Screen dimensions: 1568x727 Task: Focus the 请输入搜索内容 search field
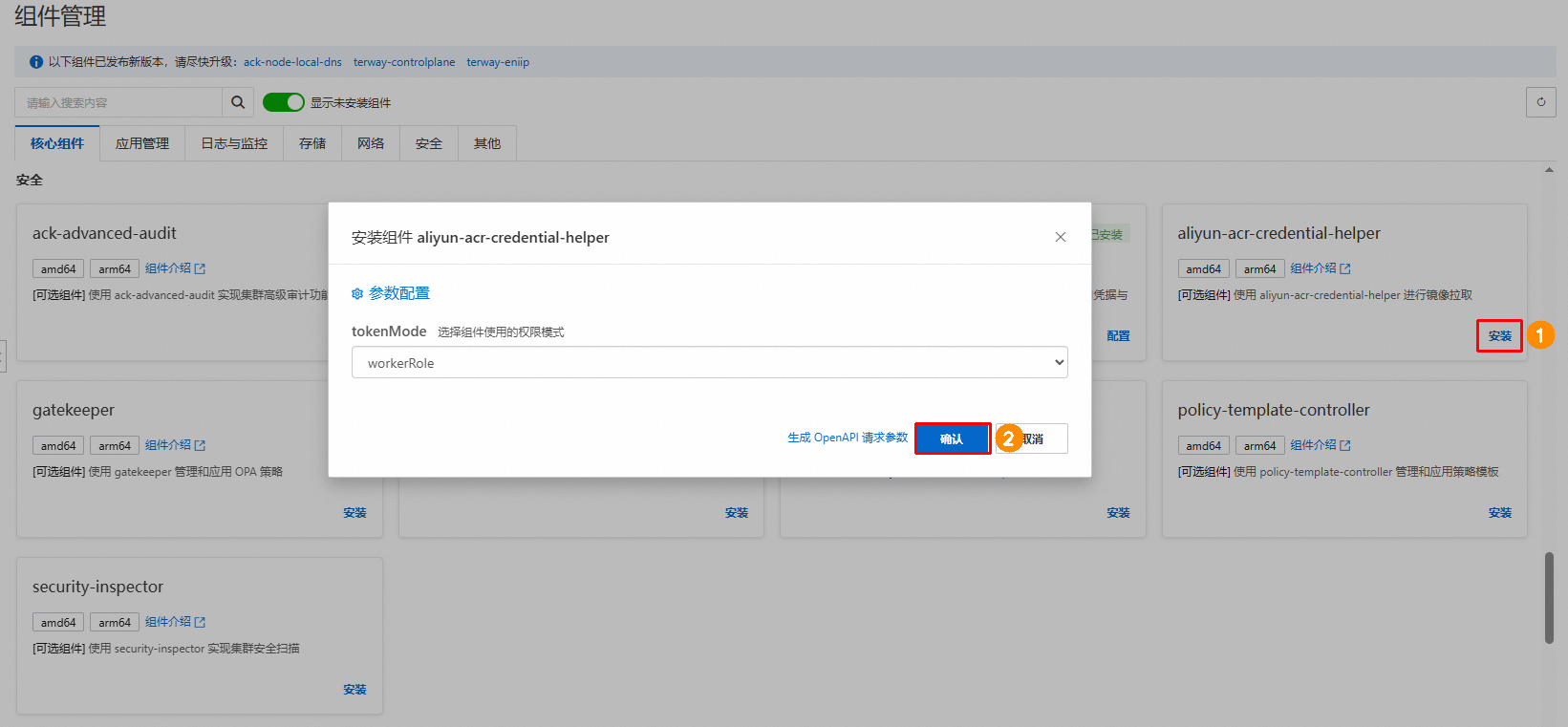click(x=118, y=102)
